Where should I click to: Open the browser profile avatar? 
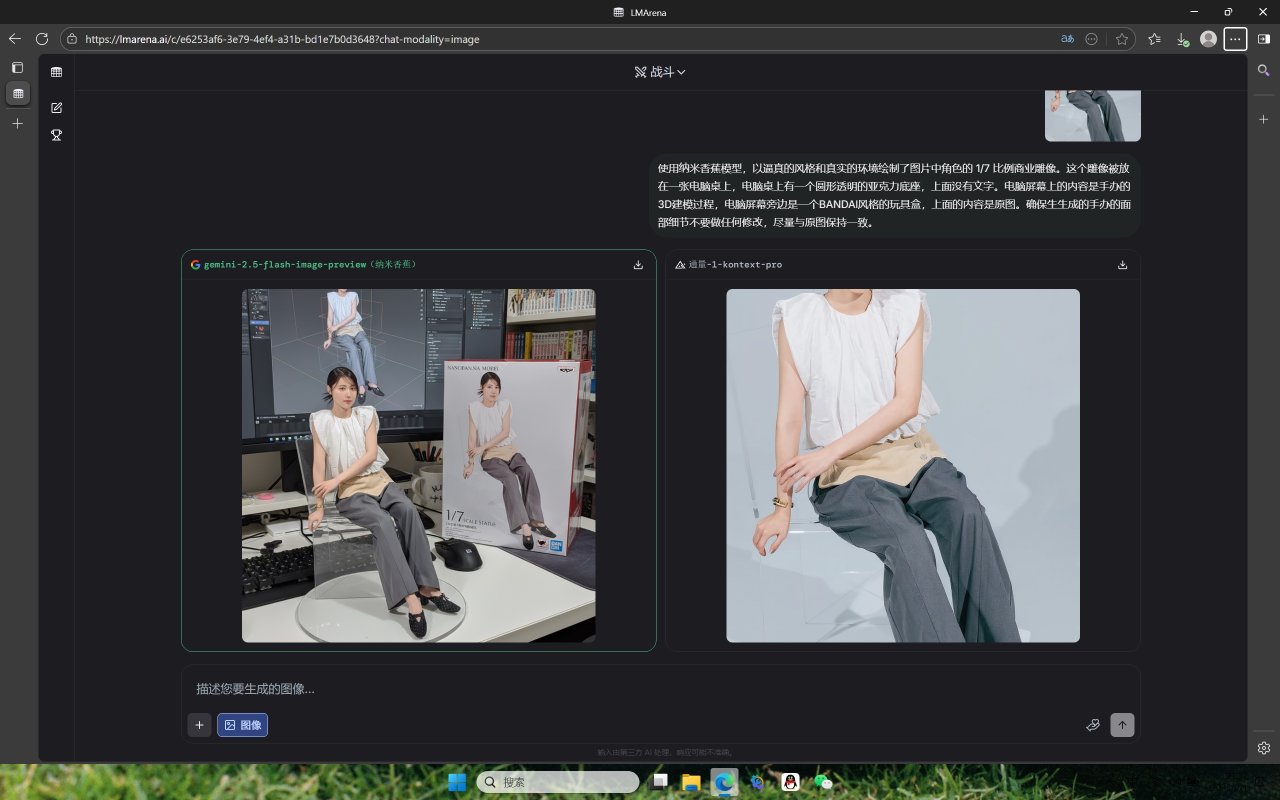pyautogui.click(x=1208, y=39)
